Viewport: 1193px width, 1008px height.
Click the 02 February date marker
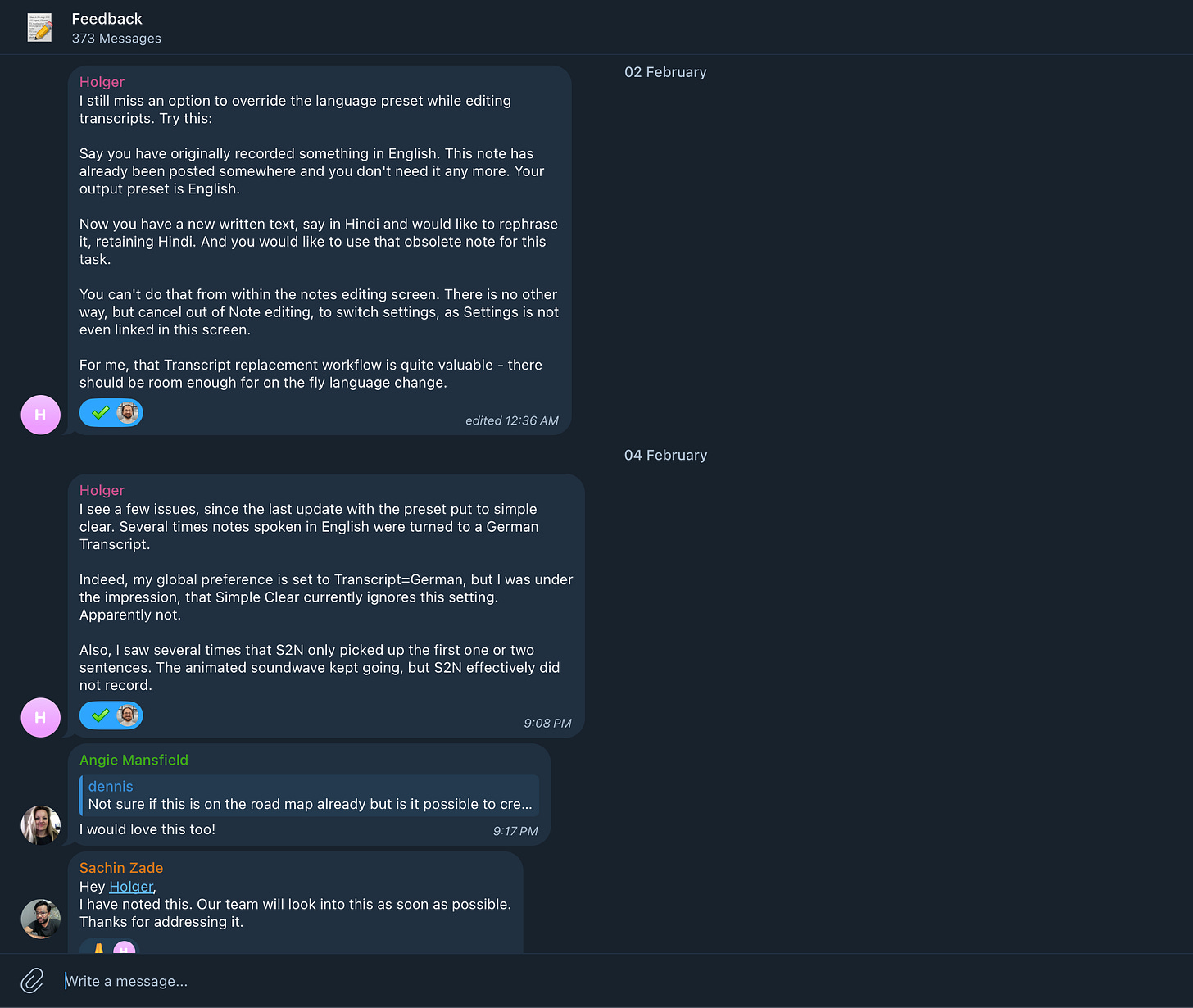(x=665, y=72)
